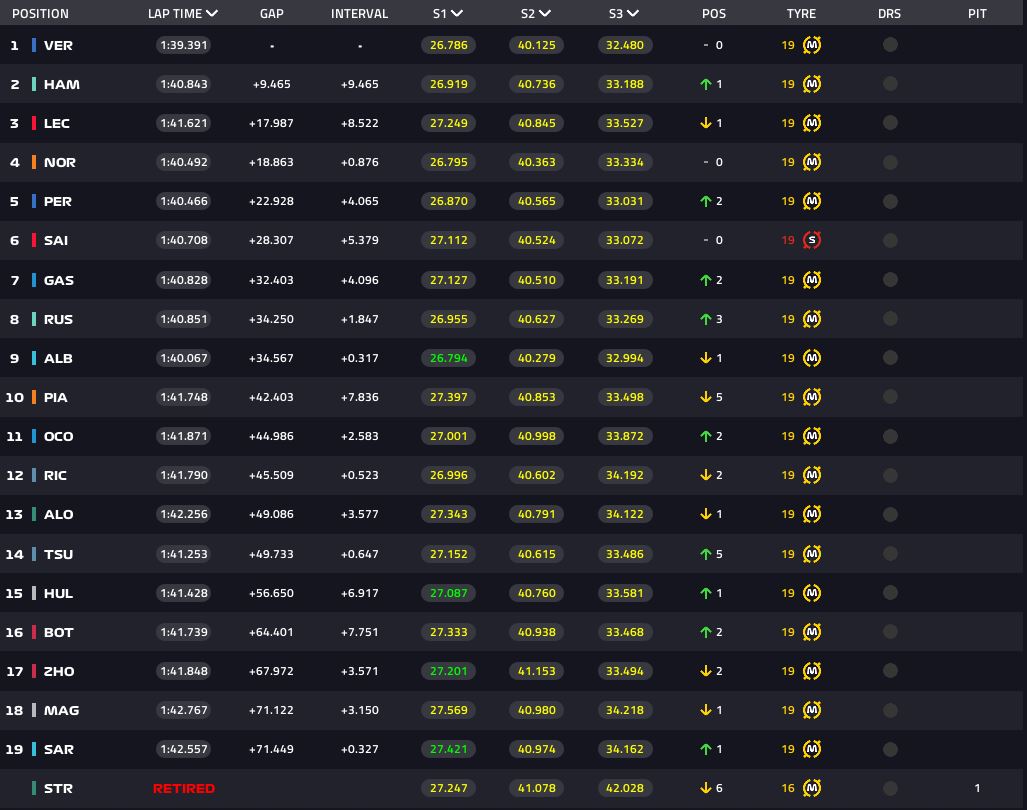Click Sainz's red soft tyre icon

pyautogui.click(x=812, y=240)
